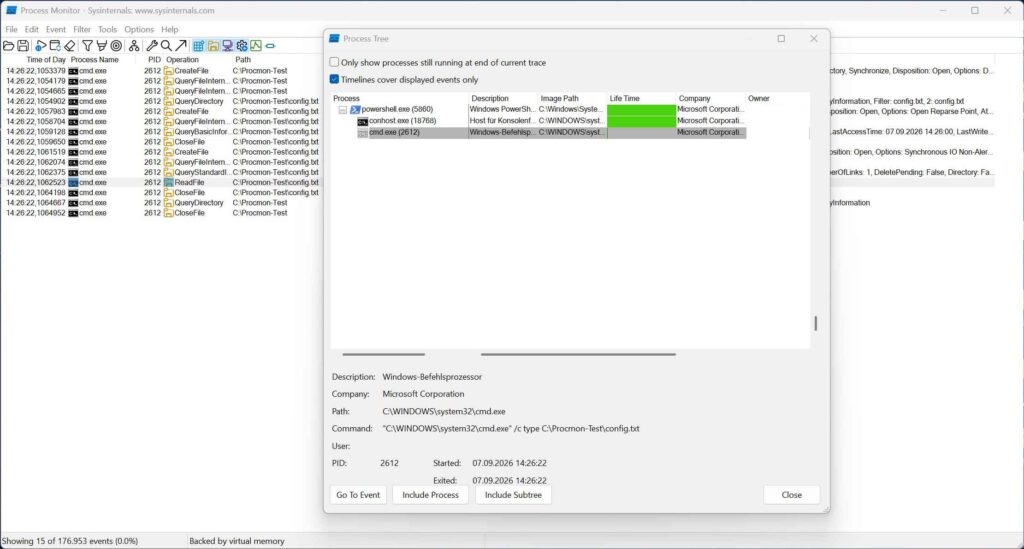Open the Tools menu
The width and height of the screenshot is (1024, 549).
point(107,29)
